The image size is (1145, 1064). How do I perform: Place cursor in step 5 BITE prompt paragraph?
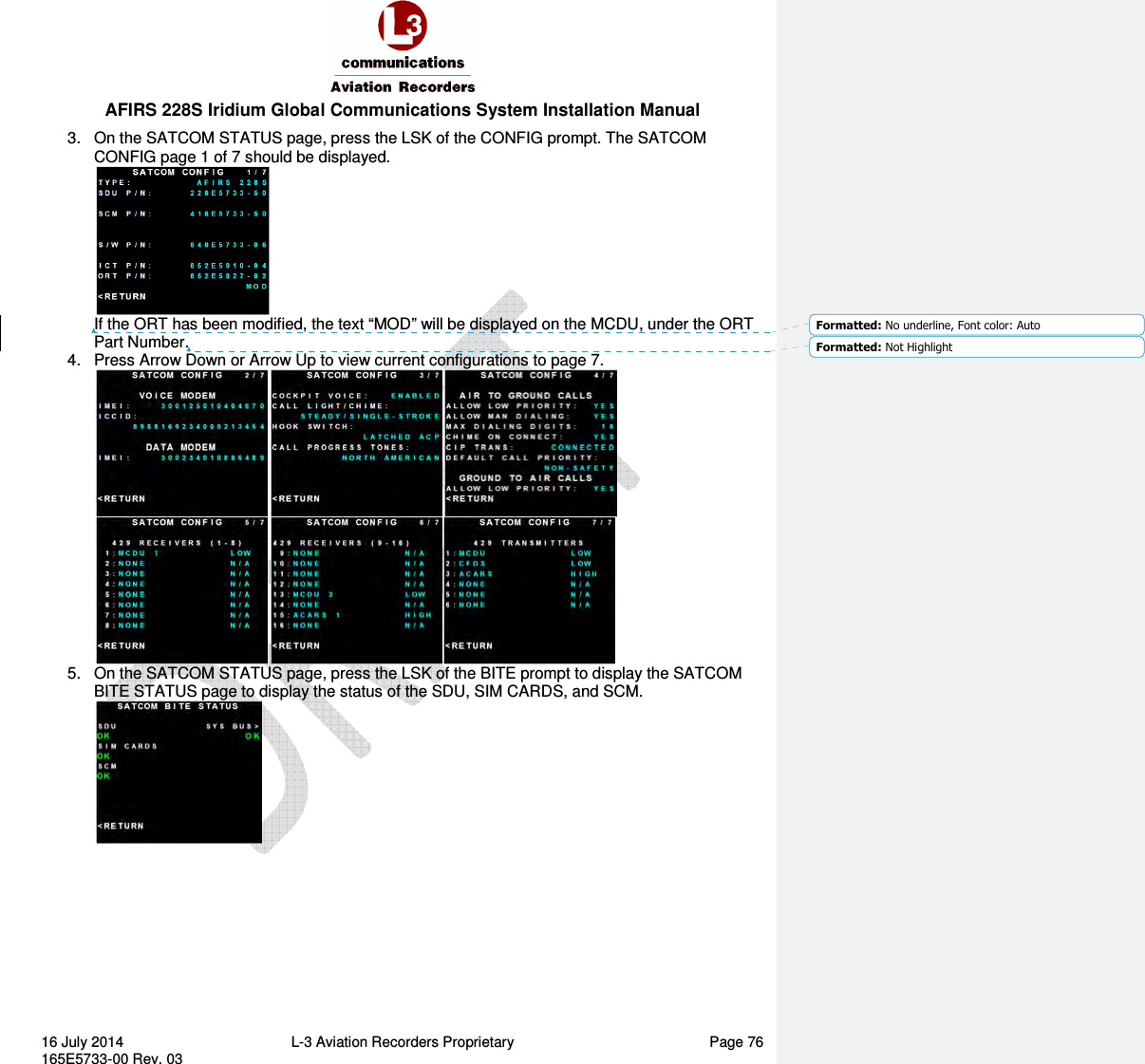point(418,682)
